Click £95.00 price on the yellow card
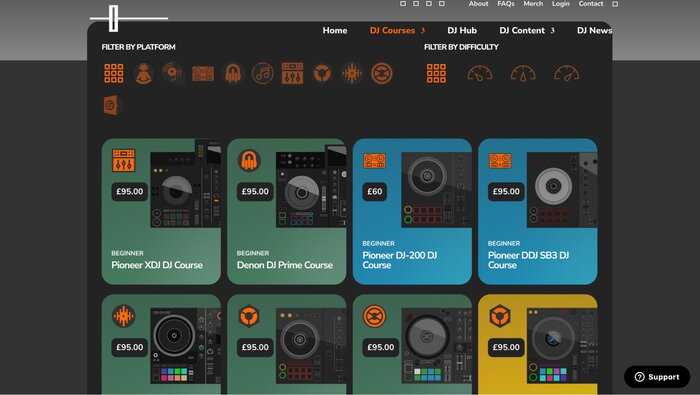This screenshot has height=395, width=700. pos(506,347)
